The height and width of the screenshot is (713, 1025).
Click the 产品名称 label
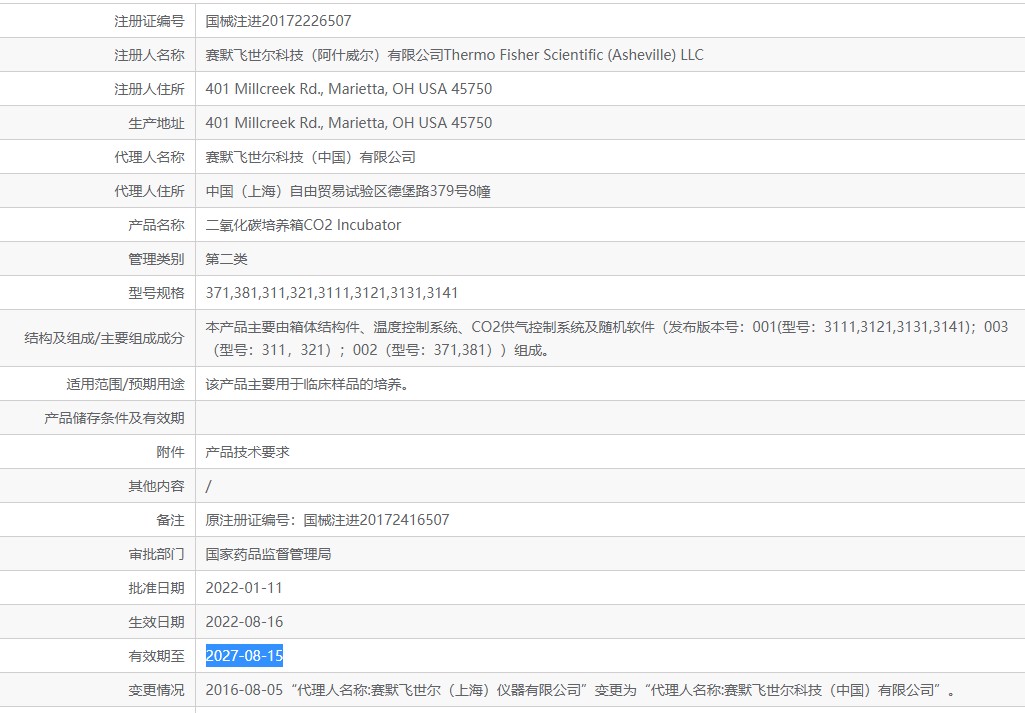pyautogui.click(x=157, y=225)
